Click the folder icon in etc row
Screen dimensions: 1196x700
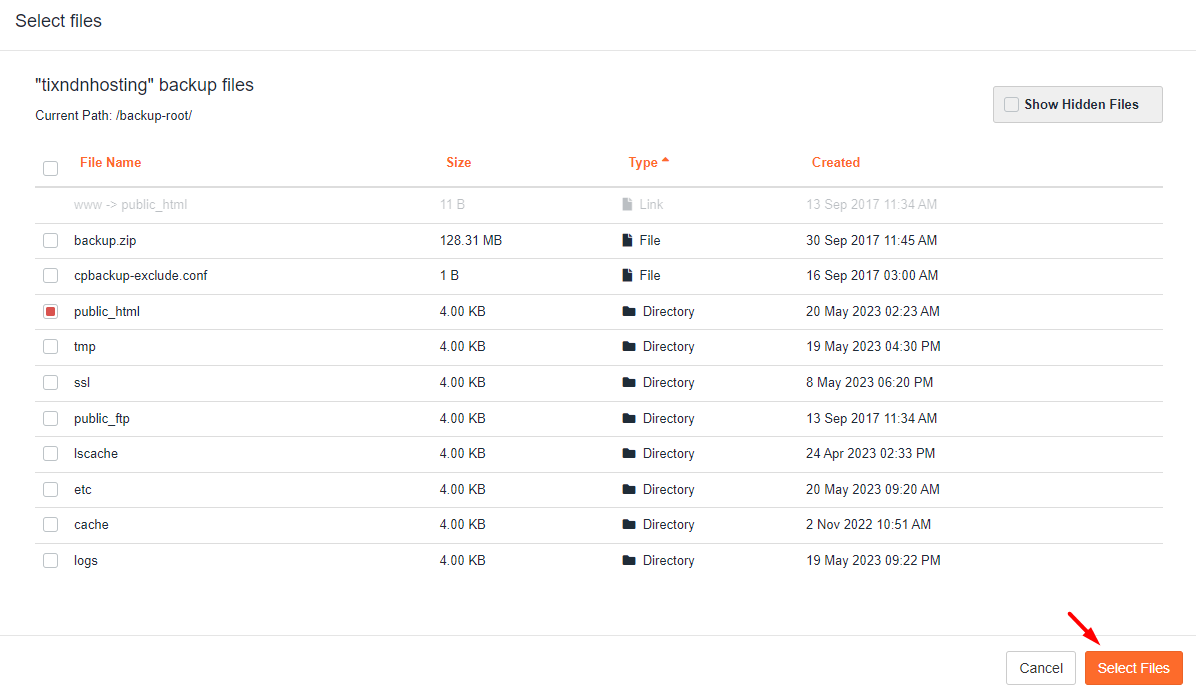coord(629,489)
